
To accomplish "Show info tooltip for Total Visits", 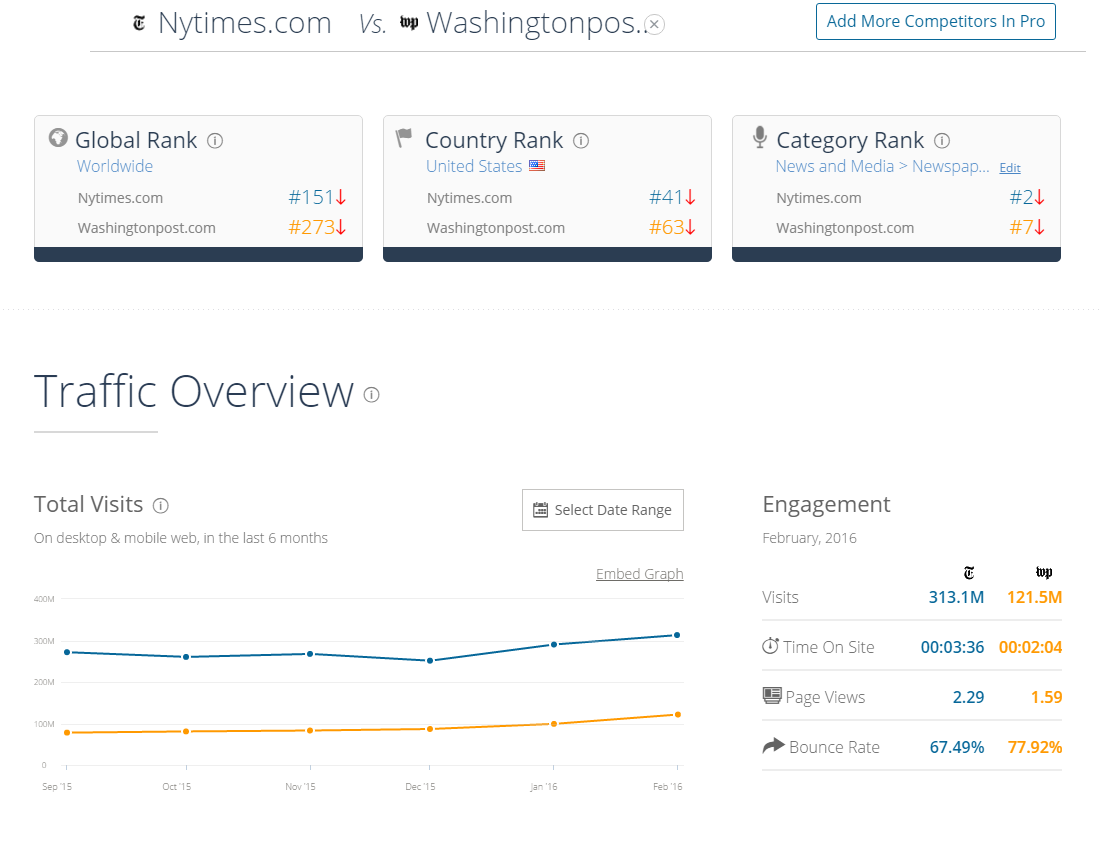I will click(161, 505).
